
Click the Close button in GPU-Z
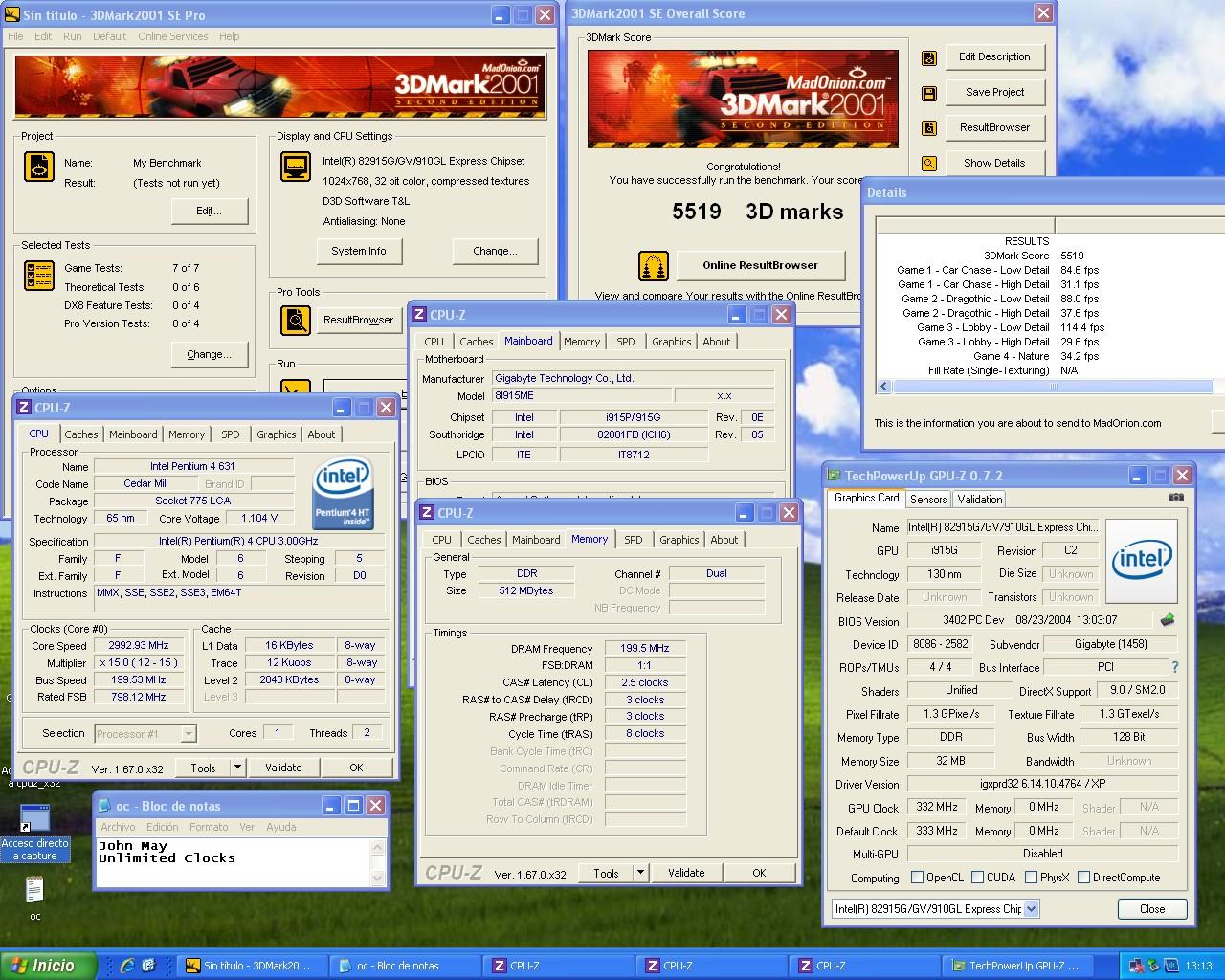1152,909
